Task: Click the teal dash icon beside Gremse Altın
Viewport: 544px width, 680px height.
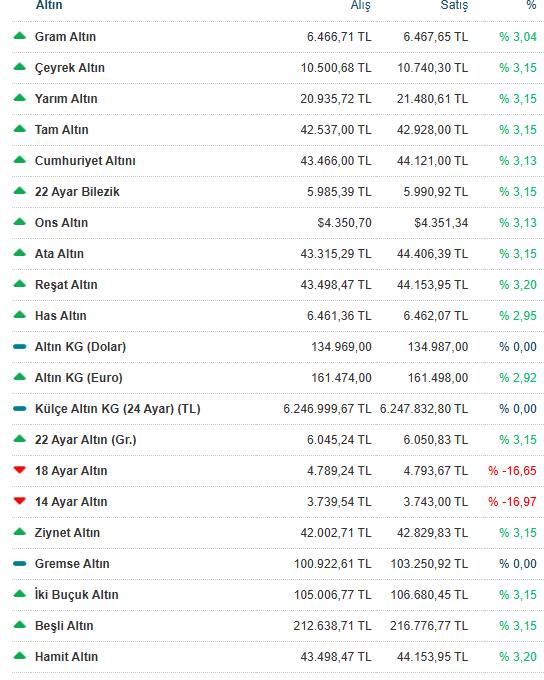Action: click(20, 563)
